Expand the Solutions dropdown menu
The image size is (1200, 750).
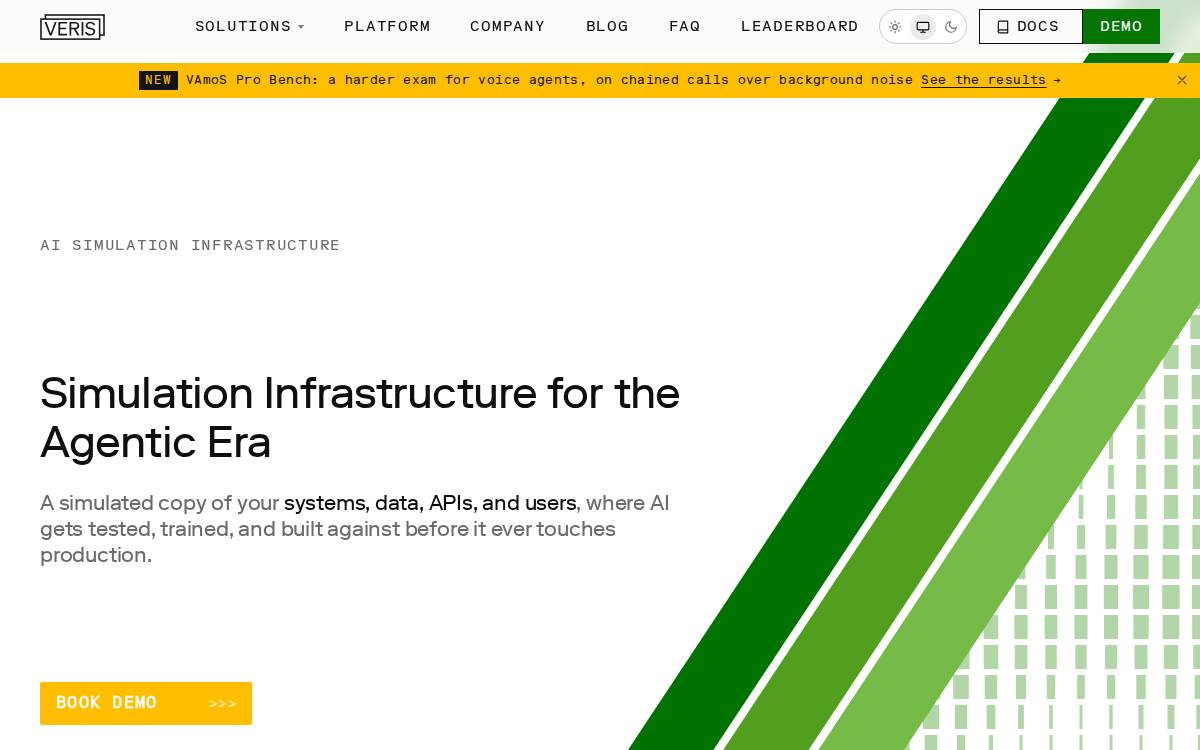pos(249,27)
